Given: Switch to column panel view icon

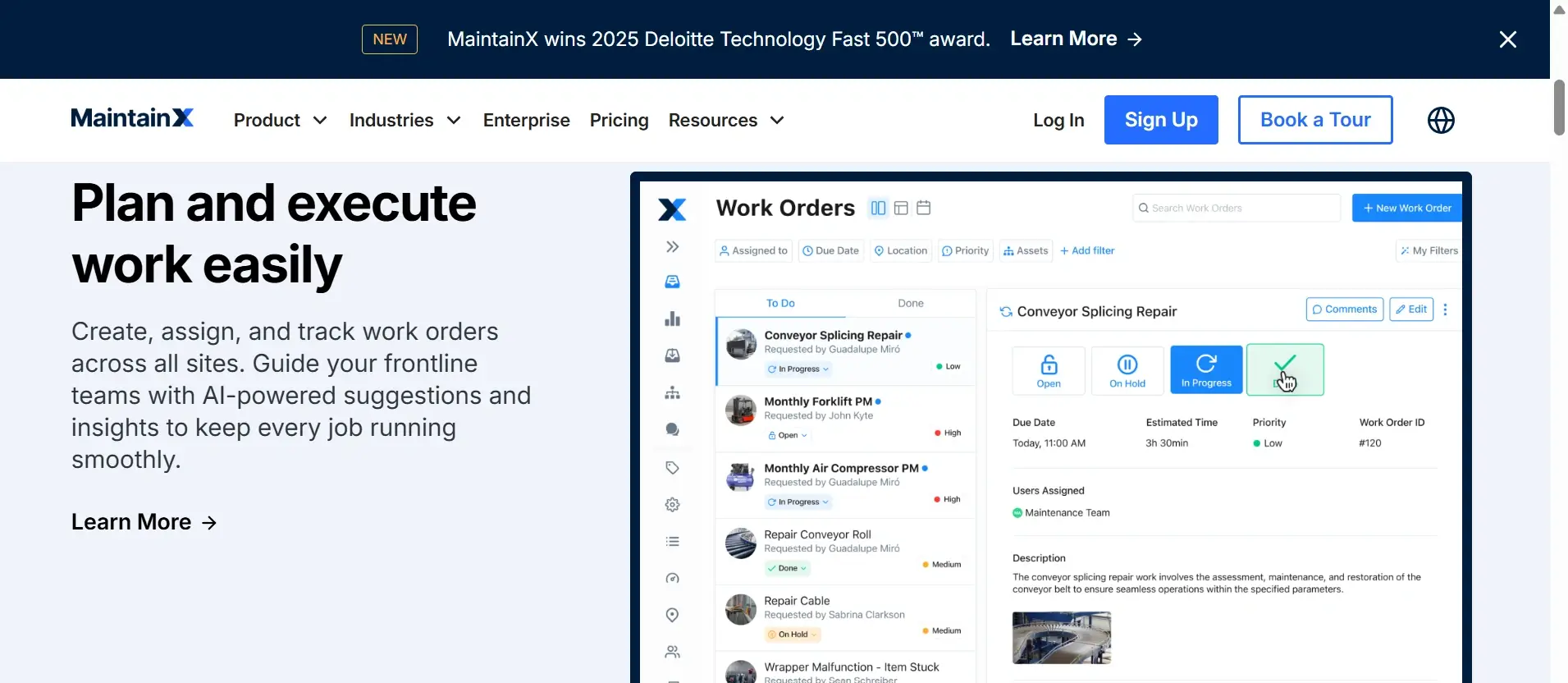Looking at the screenshot, I should click(878, 208).
